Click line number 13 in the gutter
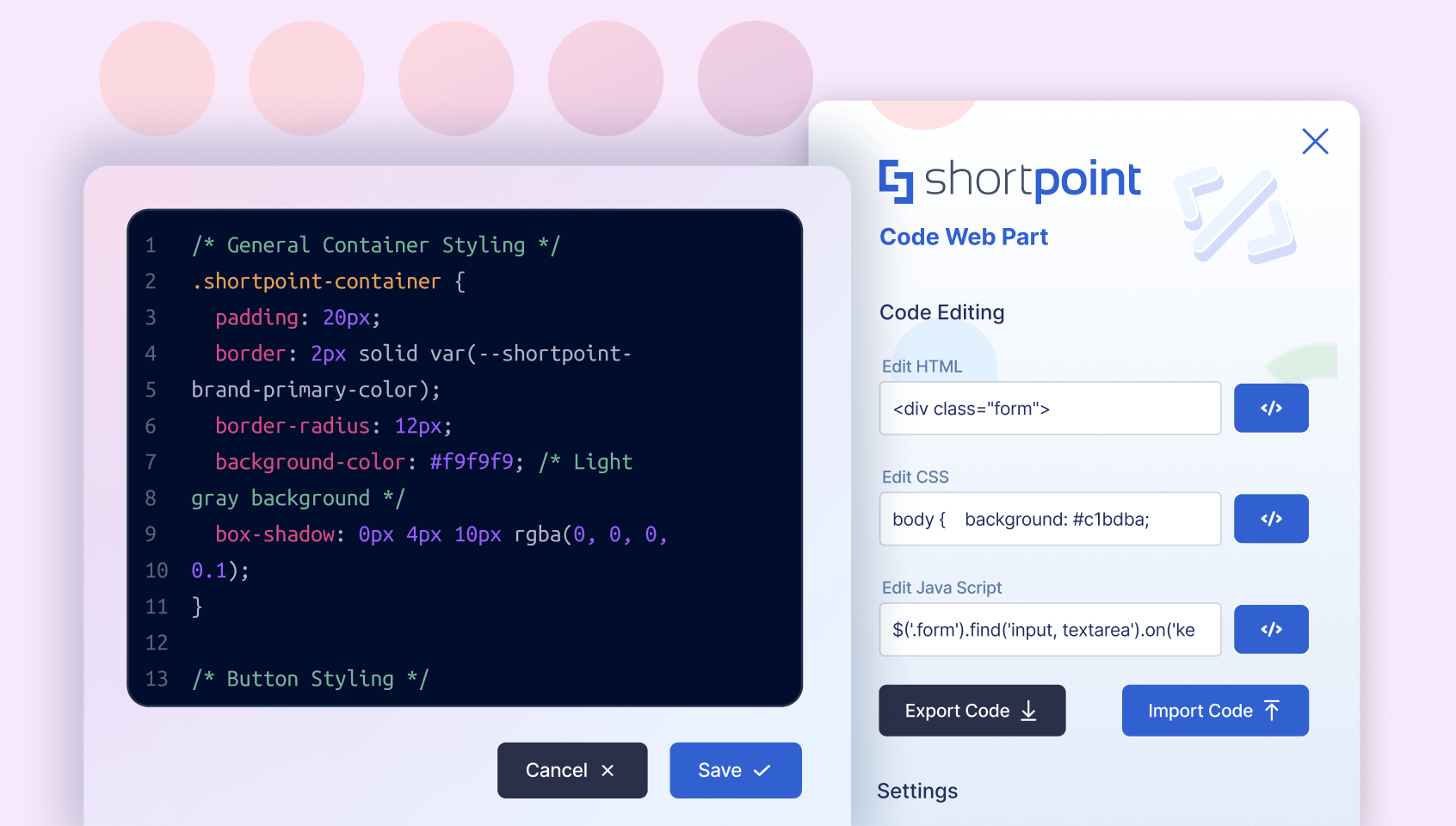 (x=157, y=679)
